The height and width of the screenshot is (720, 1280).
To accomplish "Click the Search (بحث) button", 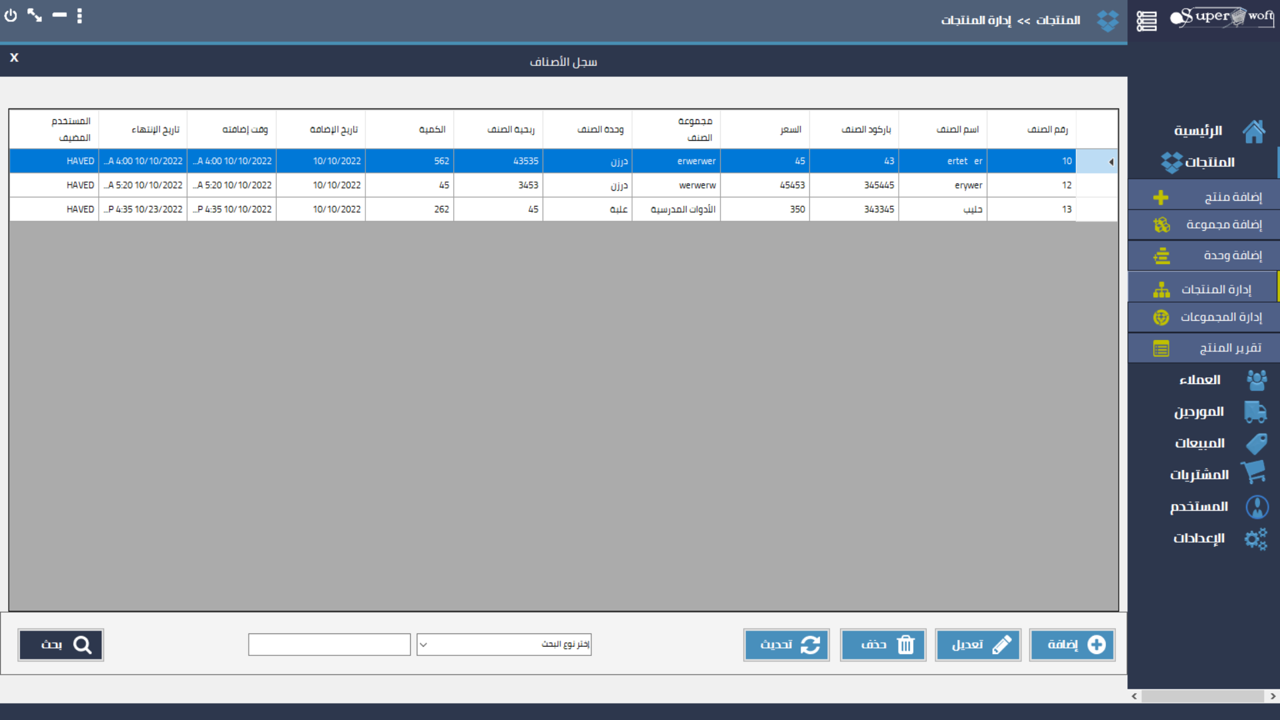I will [60, 644].
